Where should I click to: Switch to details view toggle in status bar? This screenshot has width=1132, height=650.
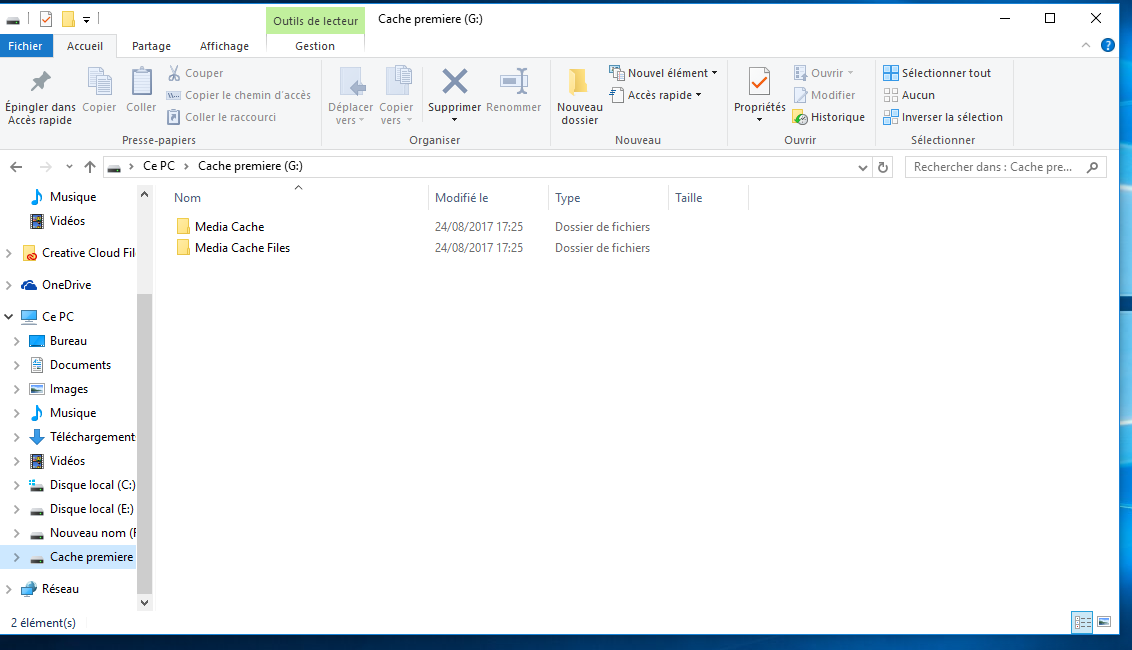click(x=1082, y=622)
